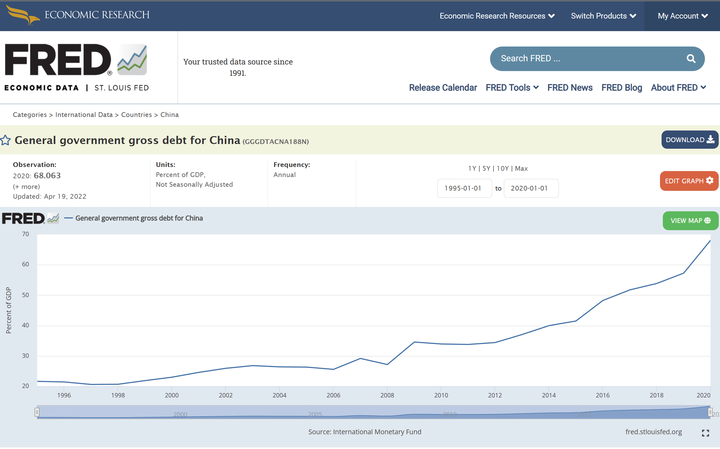Click the series title General government gross debt
This screenshot has height=449, width=720.
127,140
